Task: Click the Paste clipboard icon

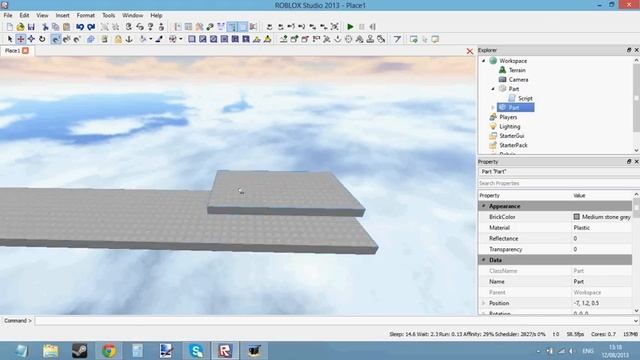Action: (x=67, y=27)
